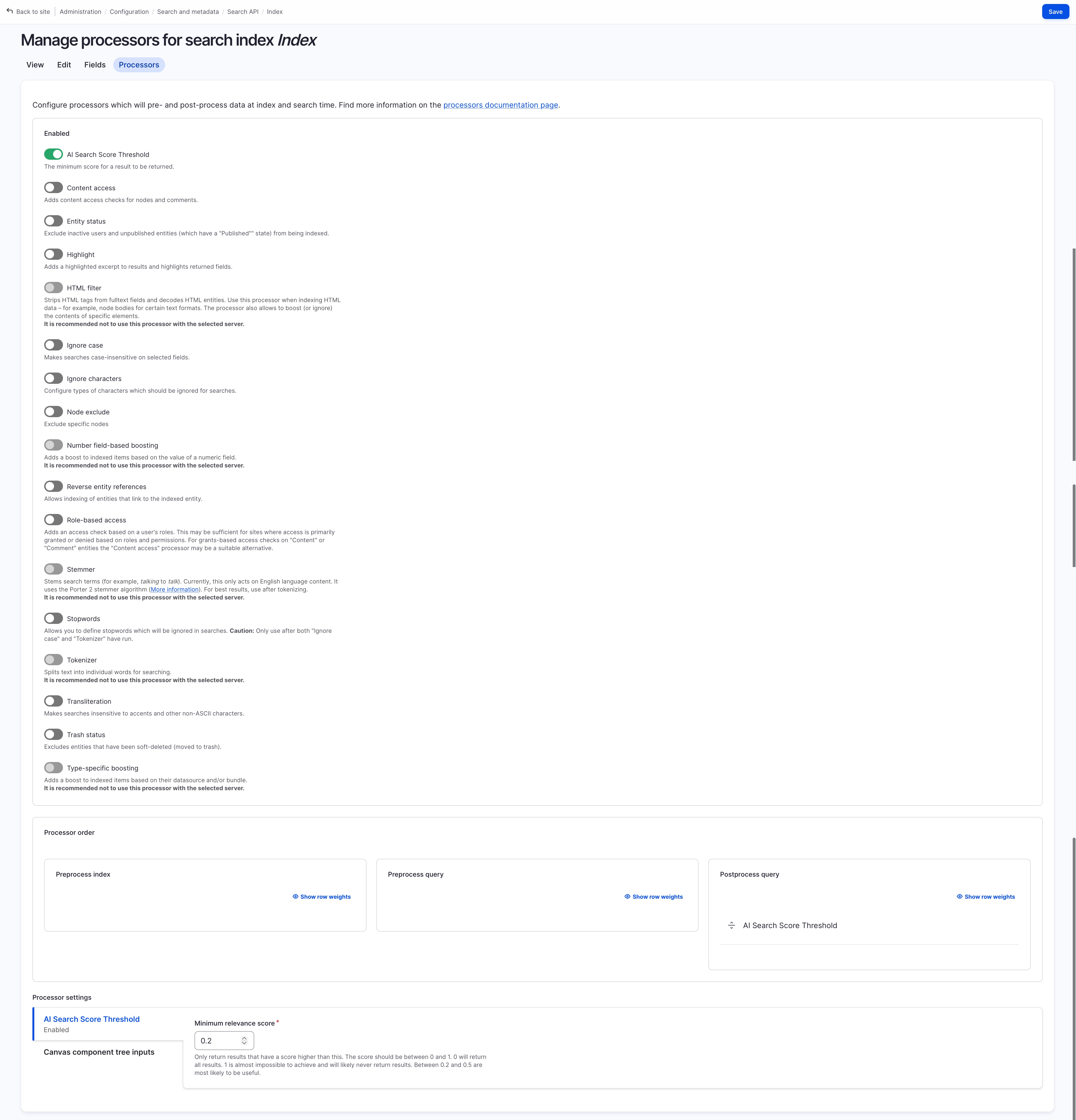Open Canvas component tree inputs settings tab

99,1052
